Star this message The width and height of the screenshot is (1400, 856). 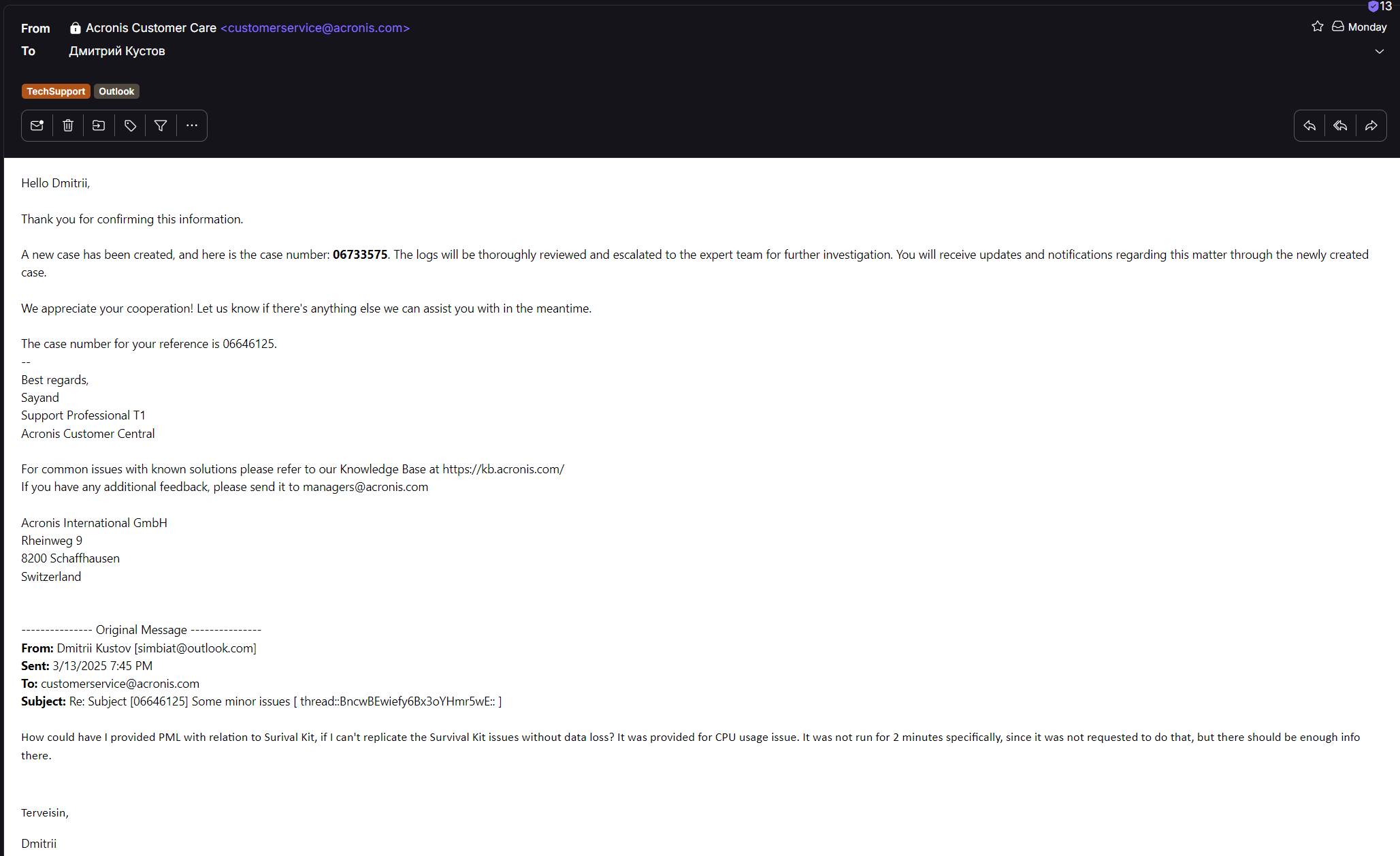tap(1318, 27)
